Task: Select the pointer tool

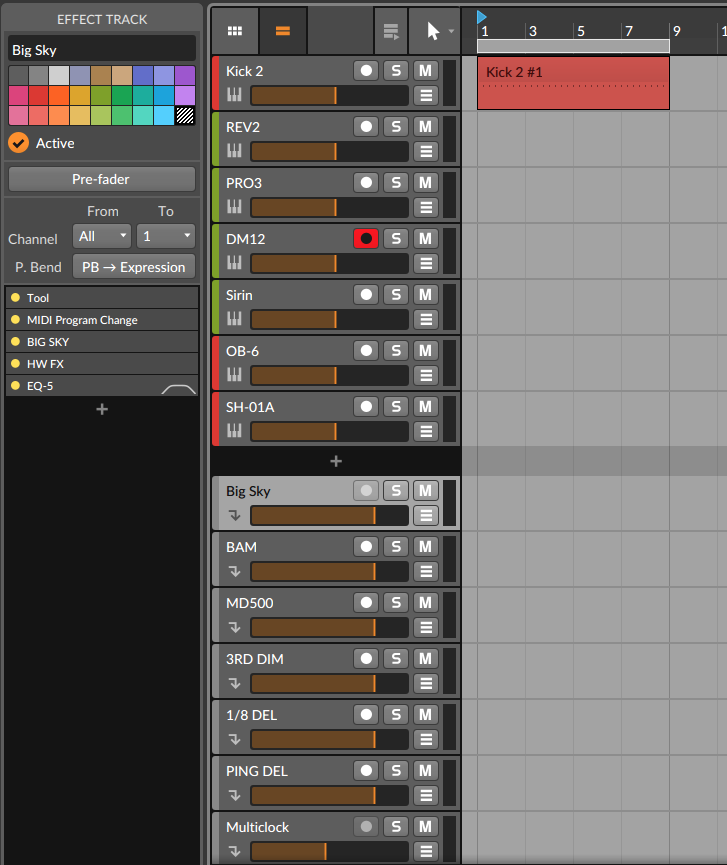Action: click(x=433, y=31)
